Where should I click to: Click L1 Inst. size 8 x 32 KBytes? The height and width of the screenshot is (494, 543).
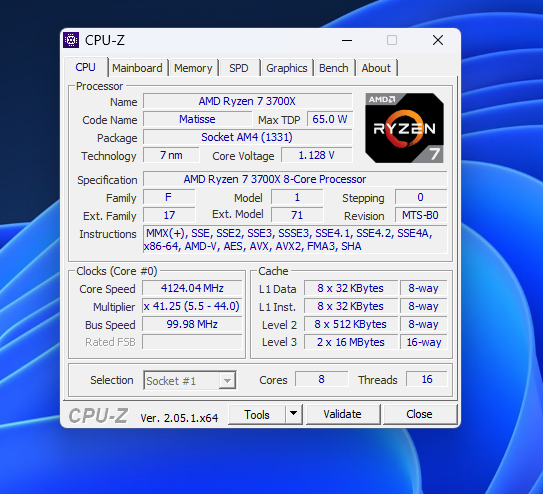(x=351, y=306)
